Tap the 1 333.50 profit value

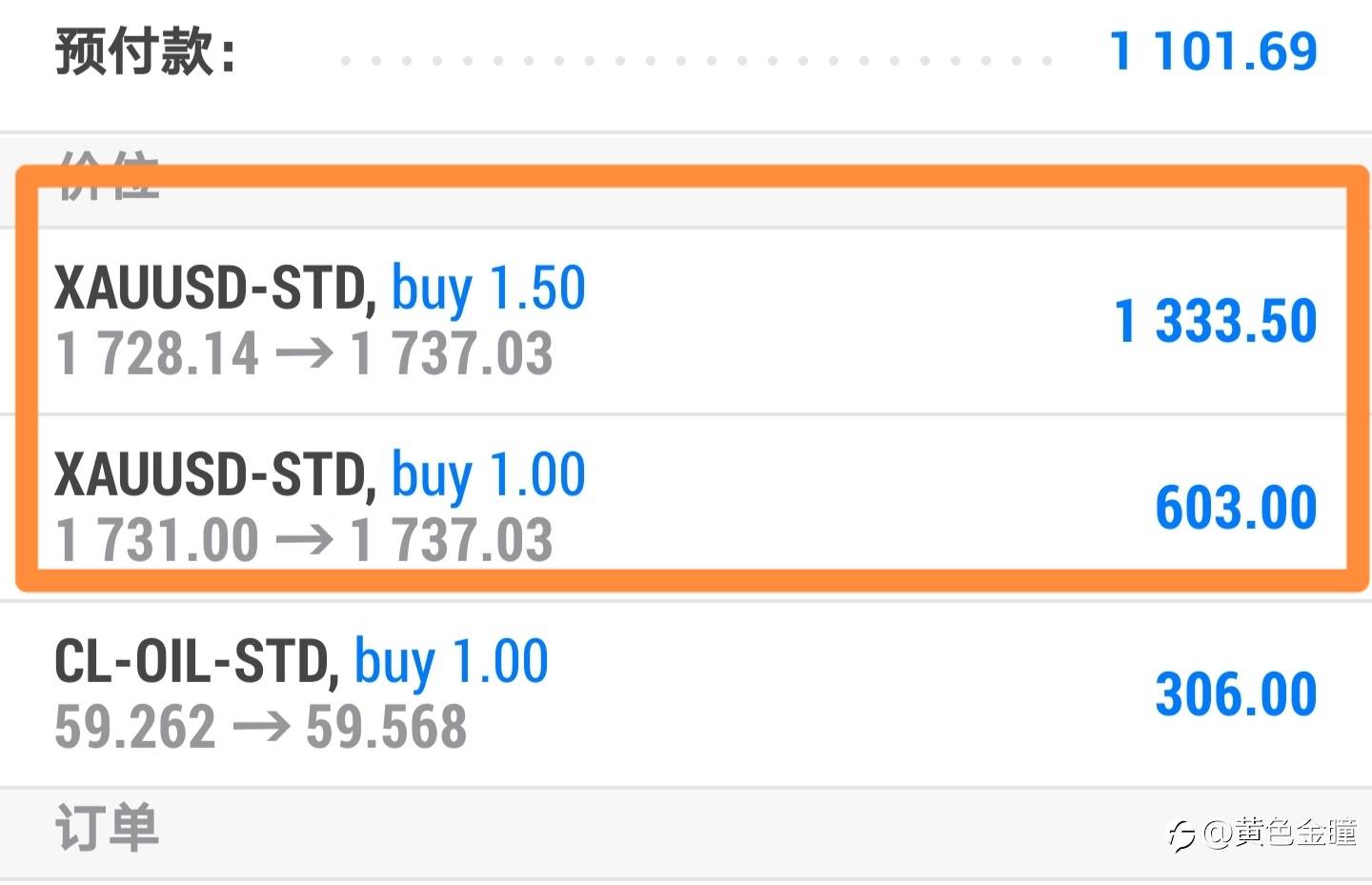point(1215,321)
